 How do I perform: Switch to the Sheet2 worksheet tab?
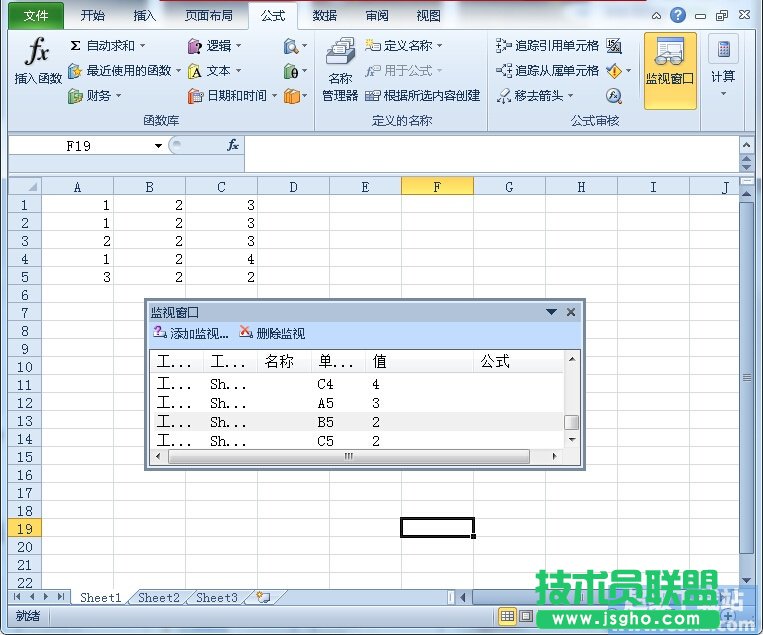158,598
